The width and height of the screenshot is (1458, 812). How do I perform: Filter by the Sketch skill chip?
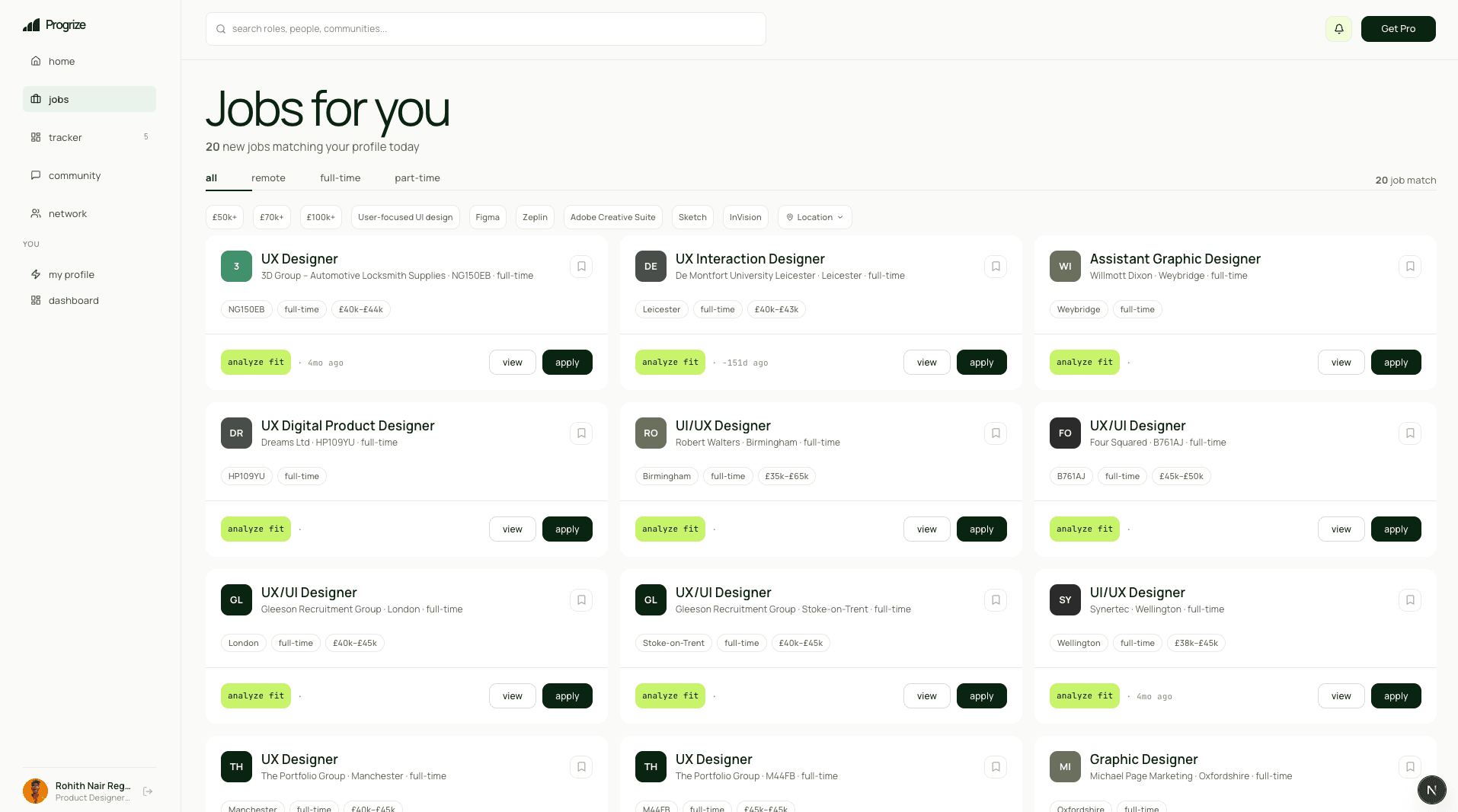(692, 217)
